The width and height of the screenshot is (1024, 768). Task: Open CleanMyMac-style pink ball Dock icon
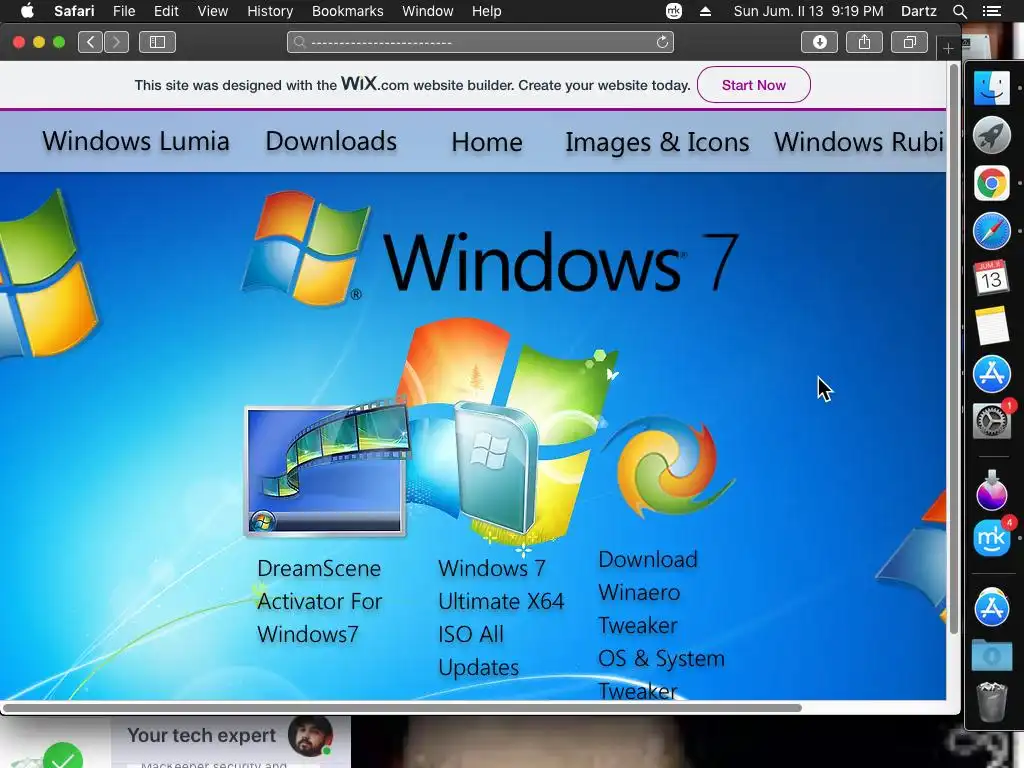991,491
